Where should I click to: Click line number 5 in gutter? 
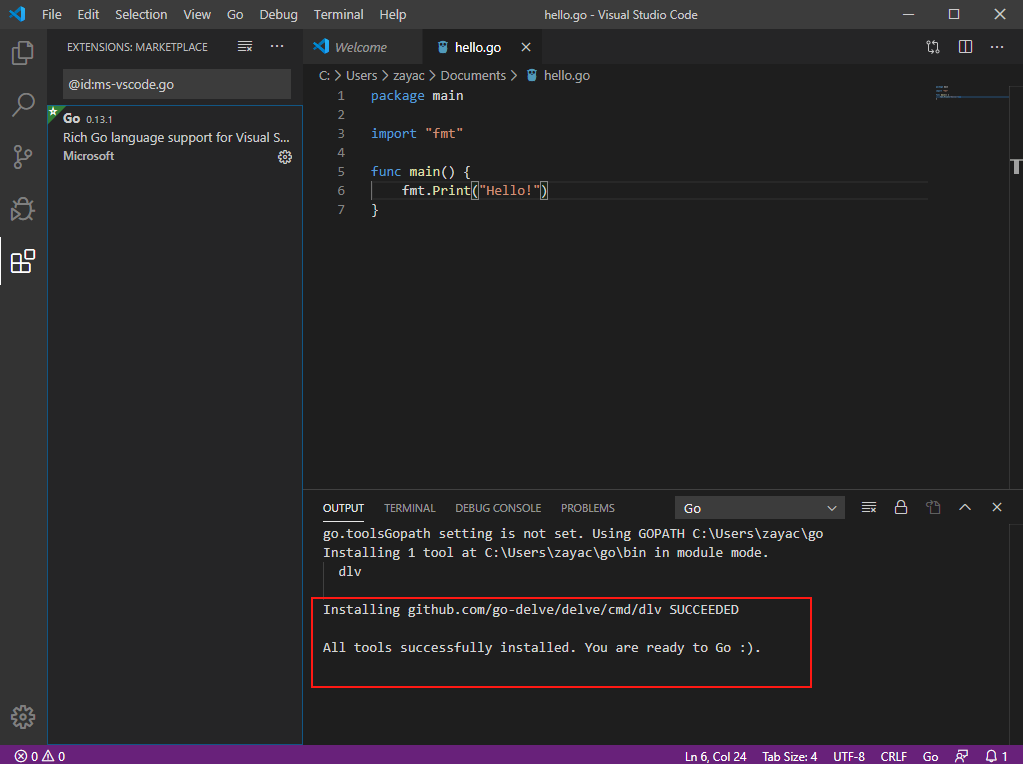coord(341,172)
